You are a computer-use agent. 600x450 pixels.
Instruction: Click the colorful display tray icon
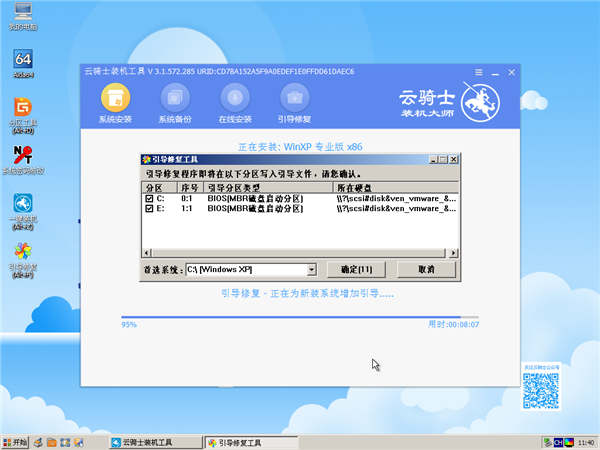coord(569,443)
